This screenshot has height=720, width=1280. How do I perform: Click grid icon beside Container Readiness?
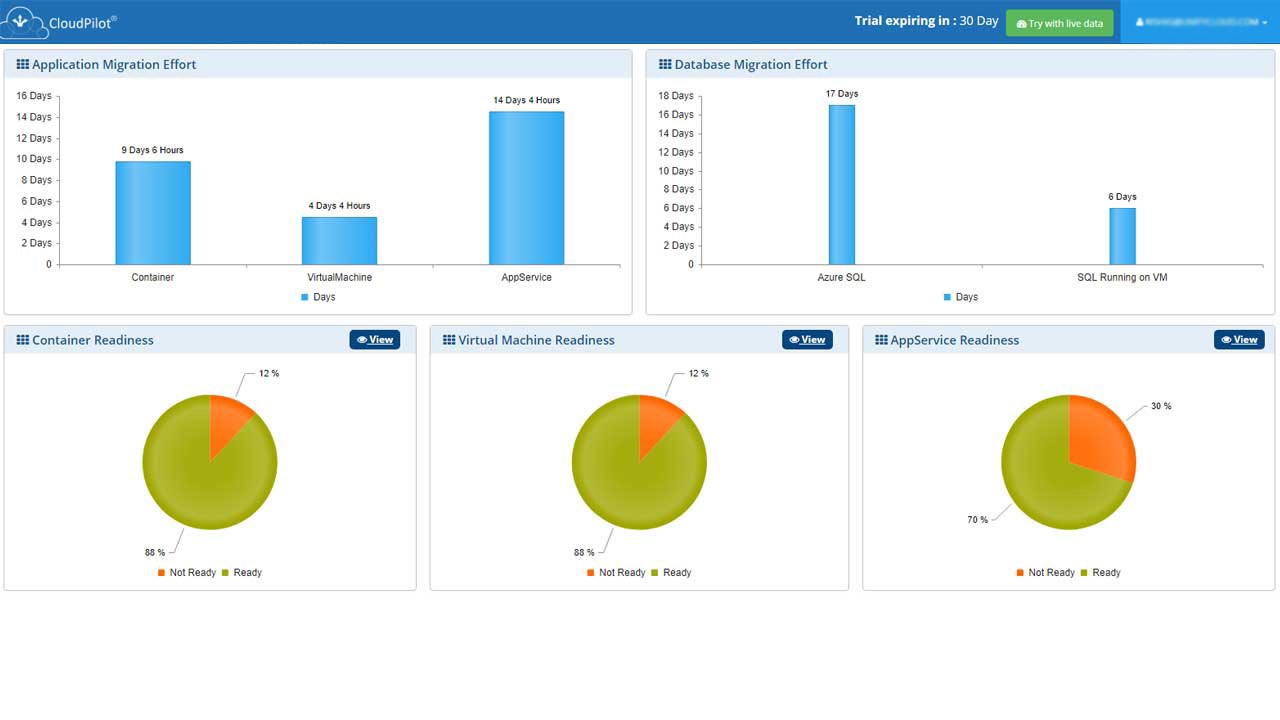click(x=23, y=340)
